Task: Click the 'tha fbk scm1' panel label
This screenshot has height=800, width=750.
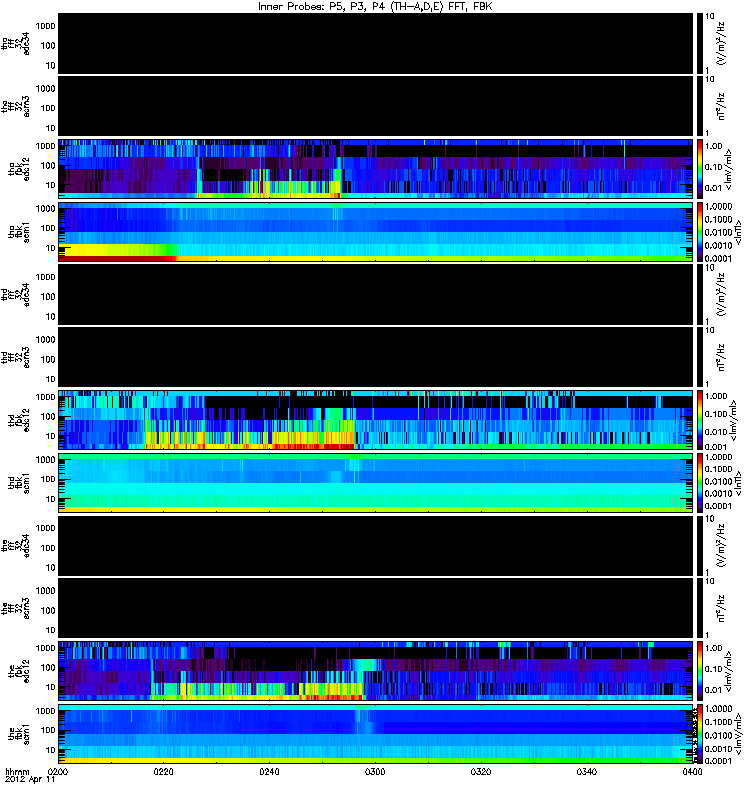Action: pyautogui.click(x=19, y=232)
